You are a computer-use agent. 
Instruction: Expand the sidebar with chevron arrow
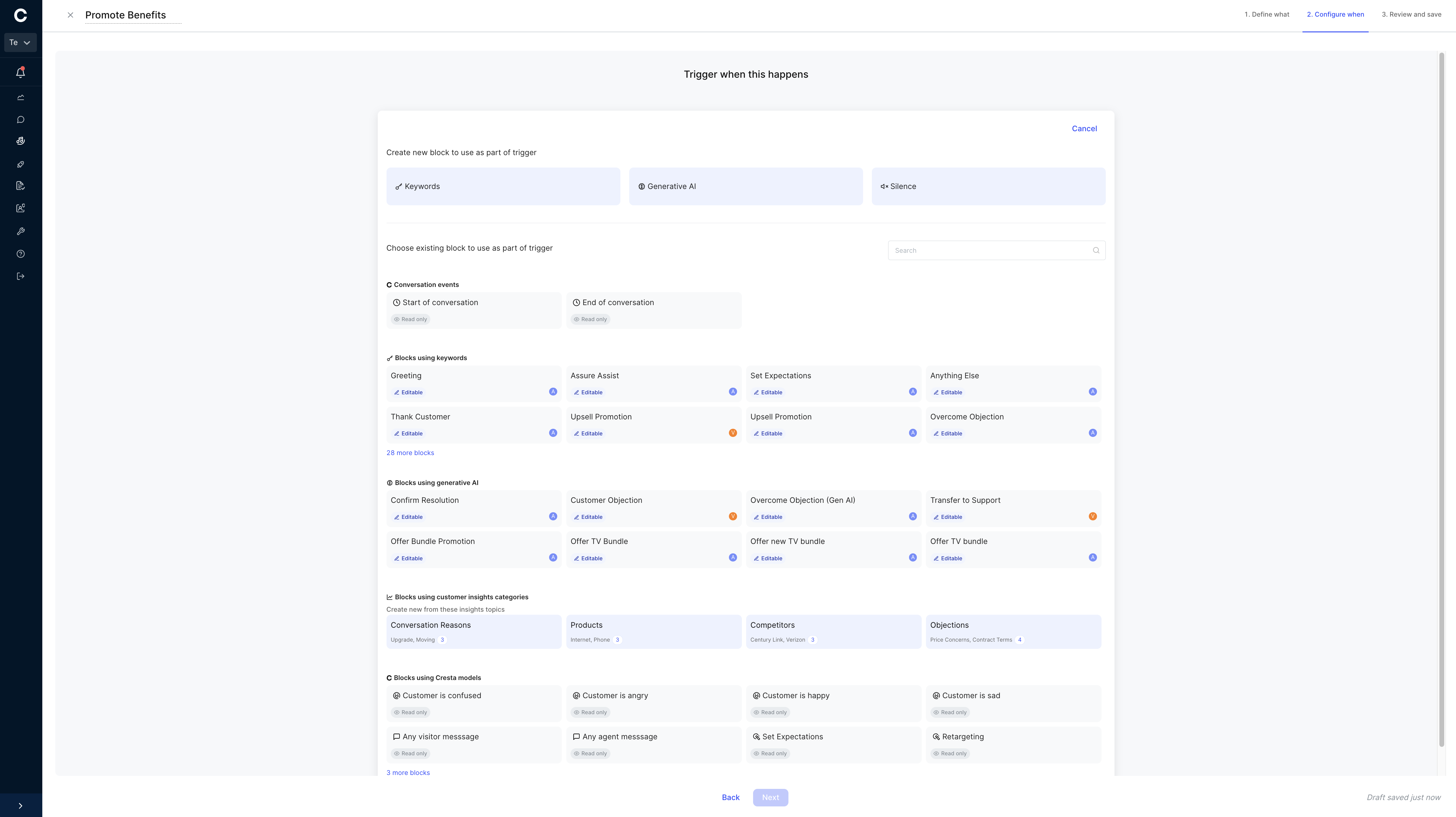(21, 806)
